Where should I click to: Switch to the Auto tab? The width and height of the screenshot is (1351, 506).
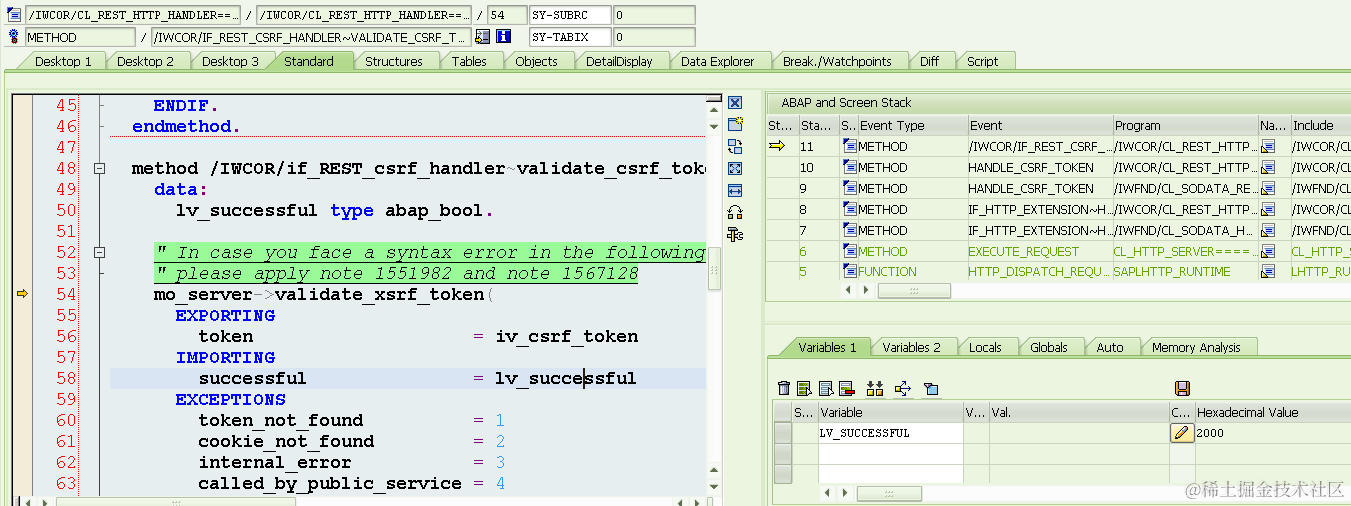(1110, 347)
